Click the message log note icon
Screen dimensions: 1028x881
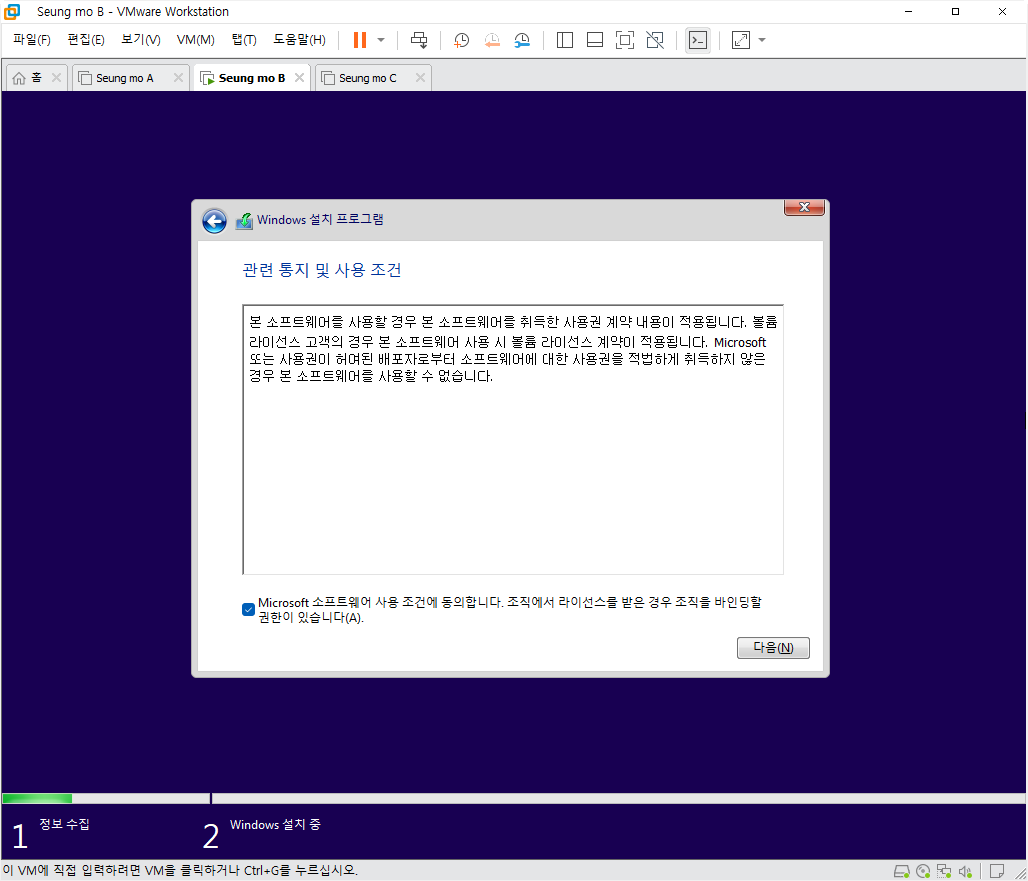point(997,871)
